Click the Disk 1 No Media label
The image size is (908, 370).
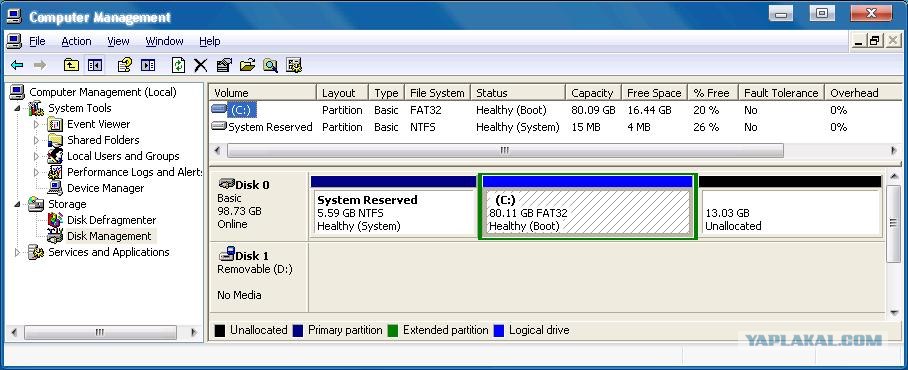239,295
